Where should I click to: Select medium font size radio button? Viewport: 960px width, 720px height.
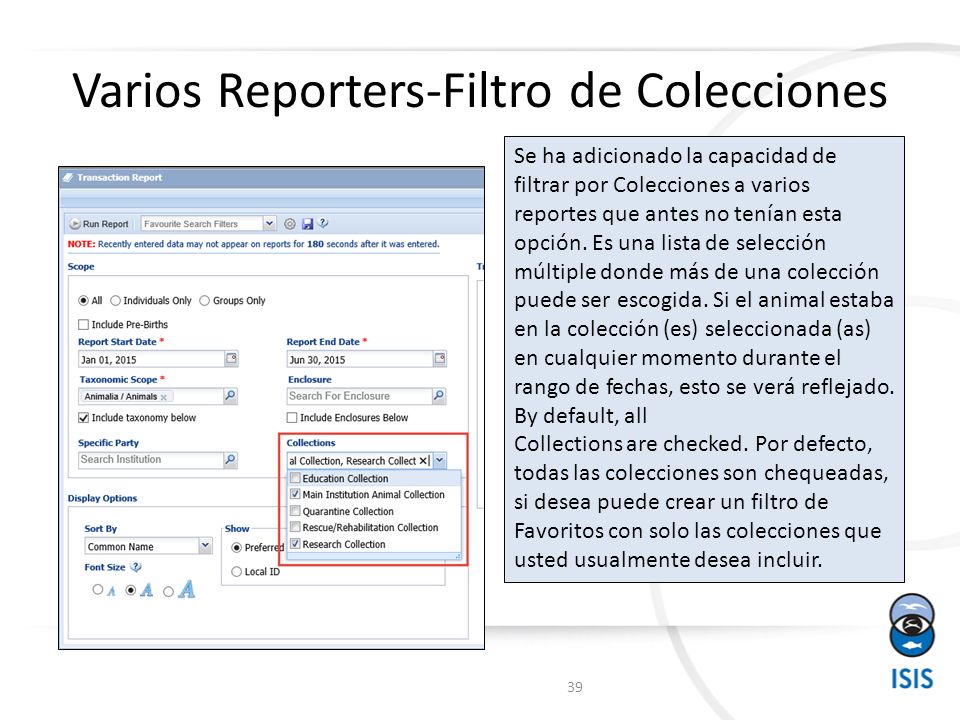point(130,590)
